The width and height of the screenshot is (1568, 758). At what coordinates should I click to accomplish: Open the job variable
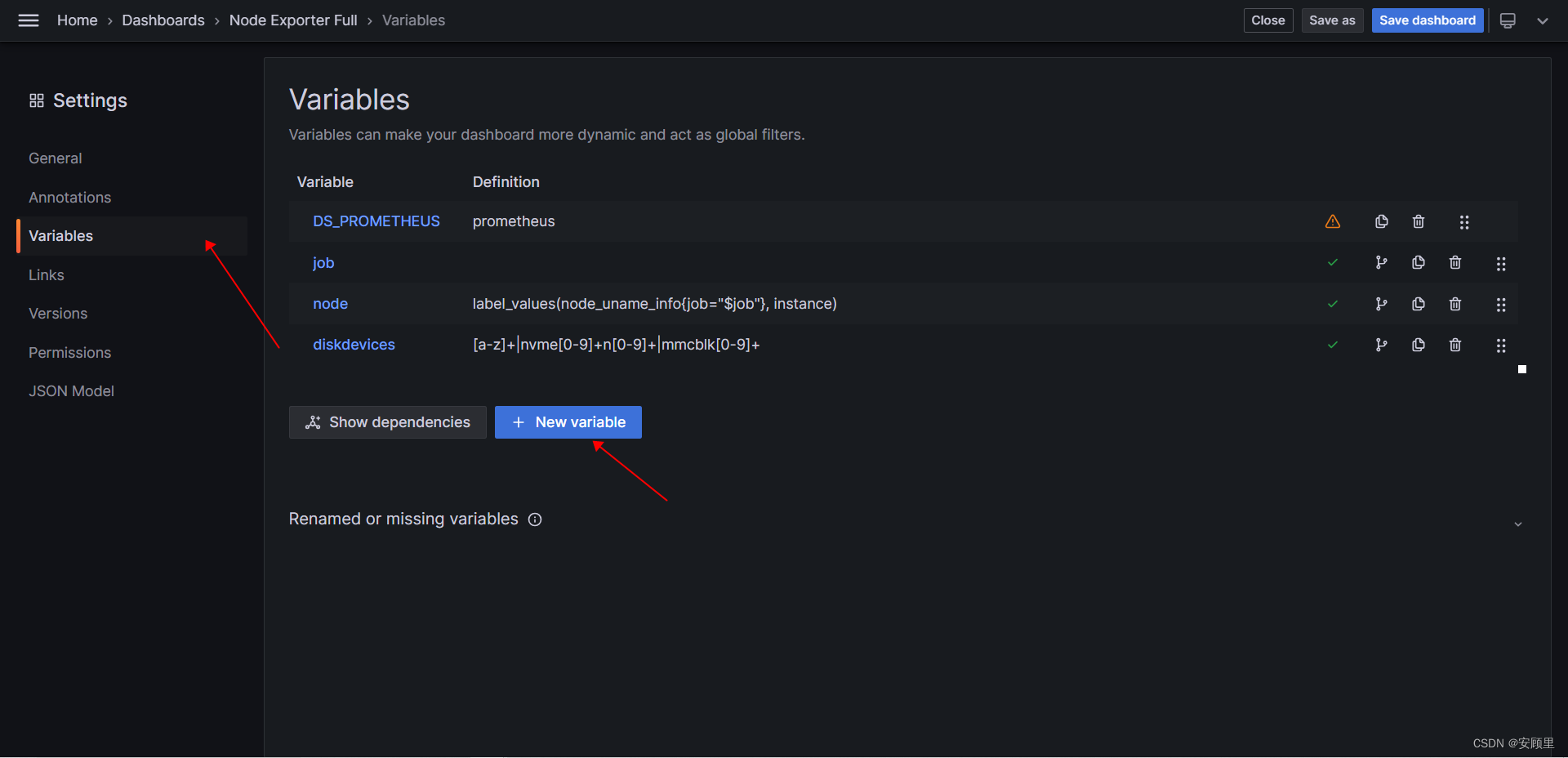point(323,263)
